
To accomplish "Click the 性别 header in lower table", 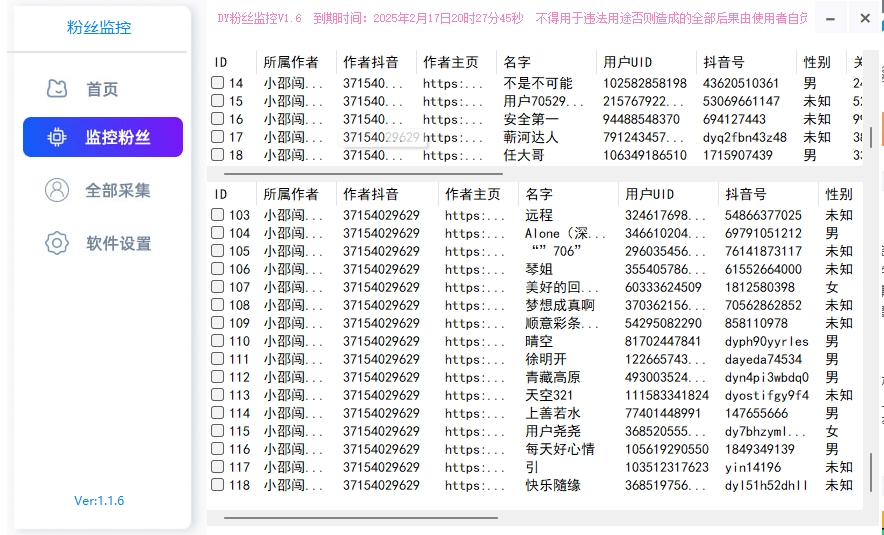I will [839, 194].
